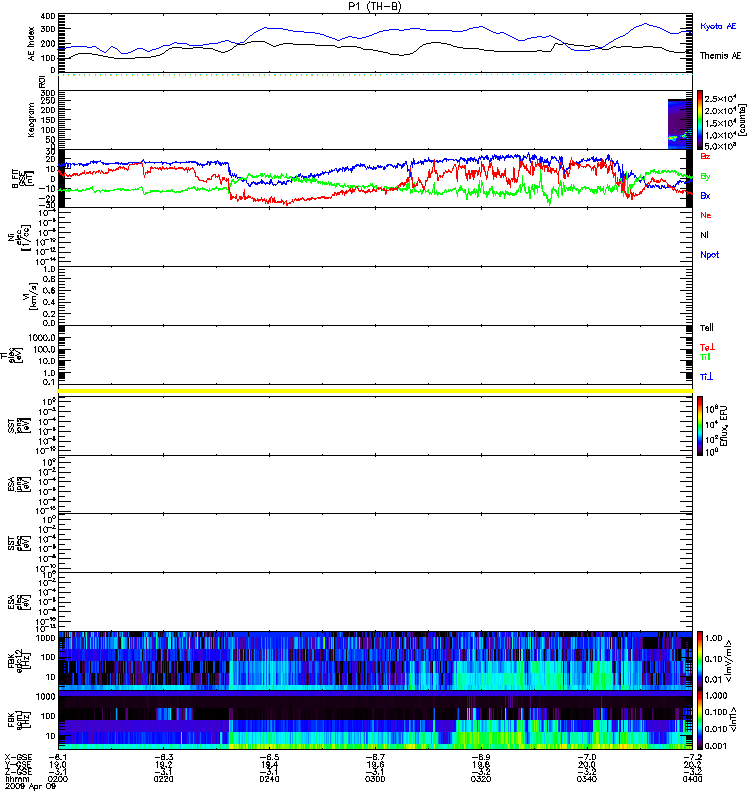Viewport: 750px width, 800px height.
Task: Click the AE Index axis label
Action: coord(32,44)
